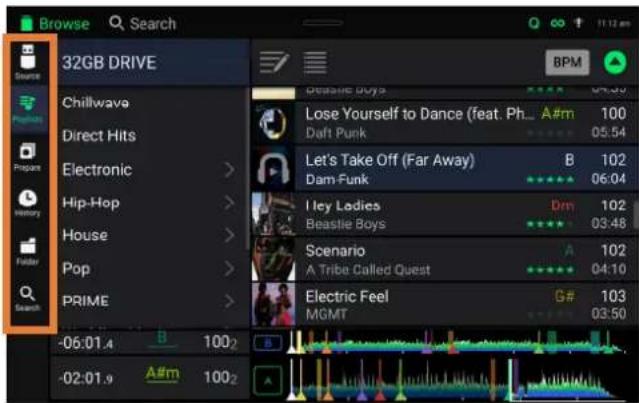The width and height of the screenshot is (639, 403).
Task: Click the headphones preview play artwork
Action: coord(273,169)
